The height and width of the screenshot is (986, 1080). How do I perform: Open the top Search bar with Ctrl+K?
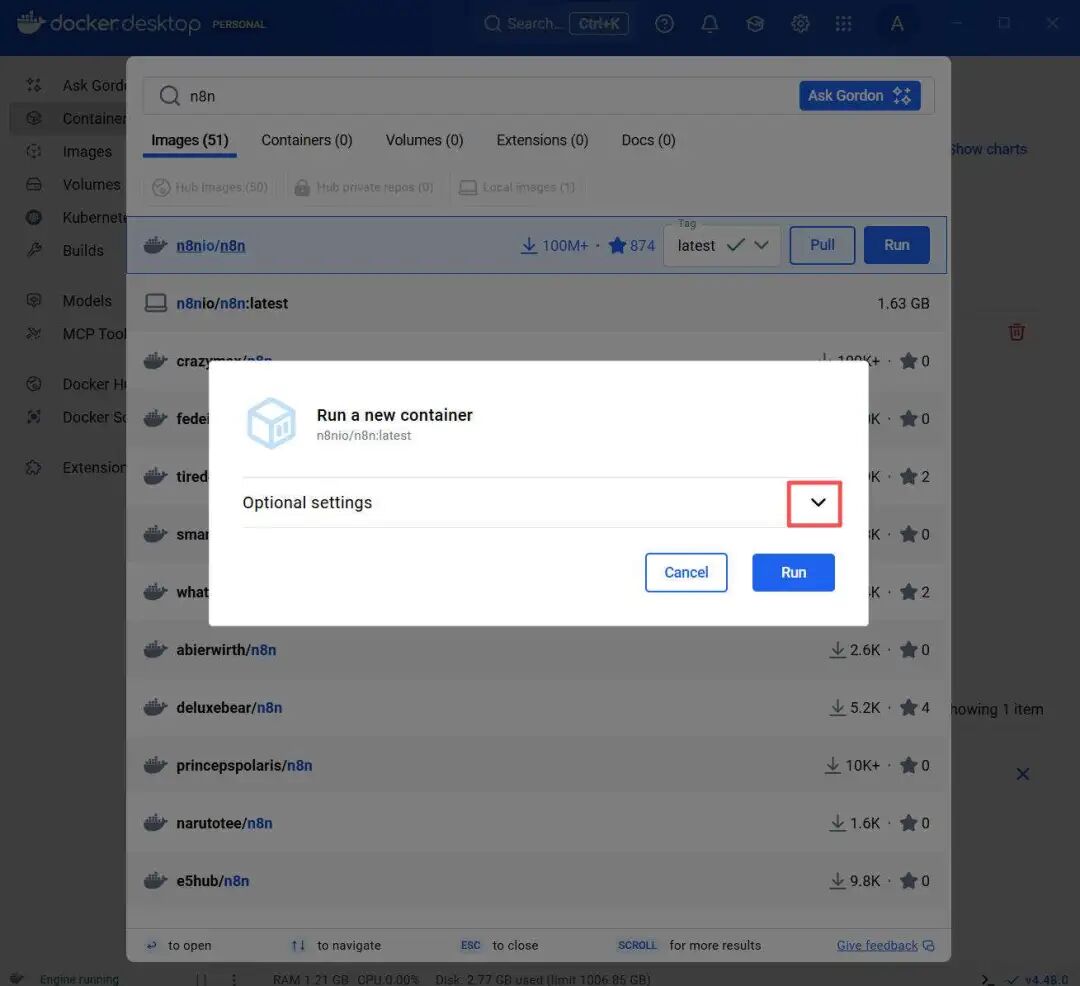pos(556,24)
